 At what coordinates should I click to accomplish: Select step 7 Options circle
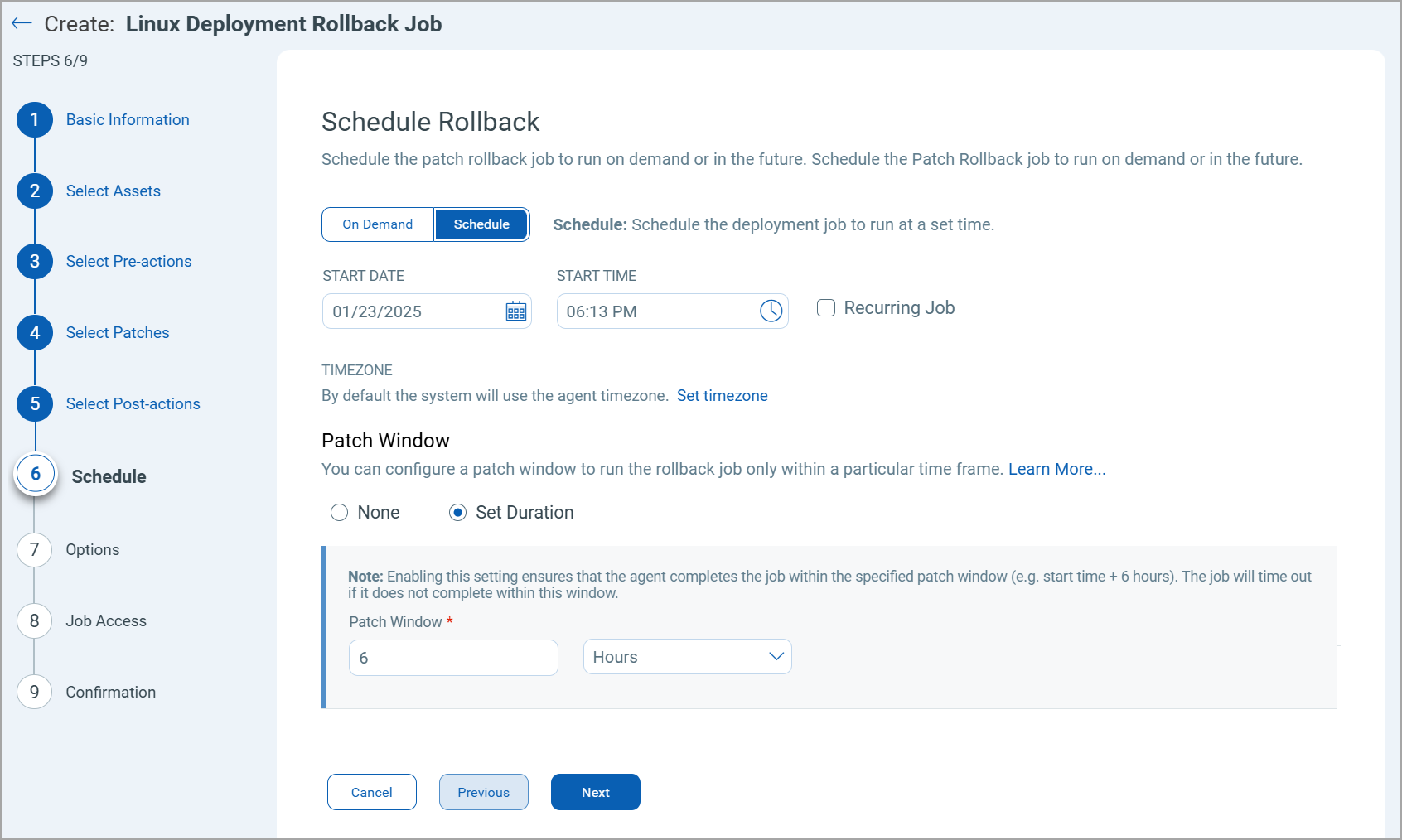[x=34, y=549]
